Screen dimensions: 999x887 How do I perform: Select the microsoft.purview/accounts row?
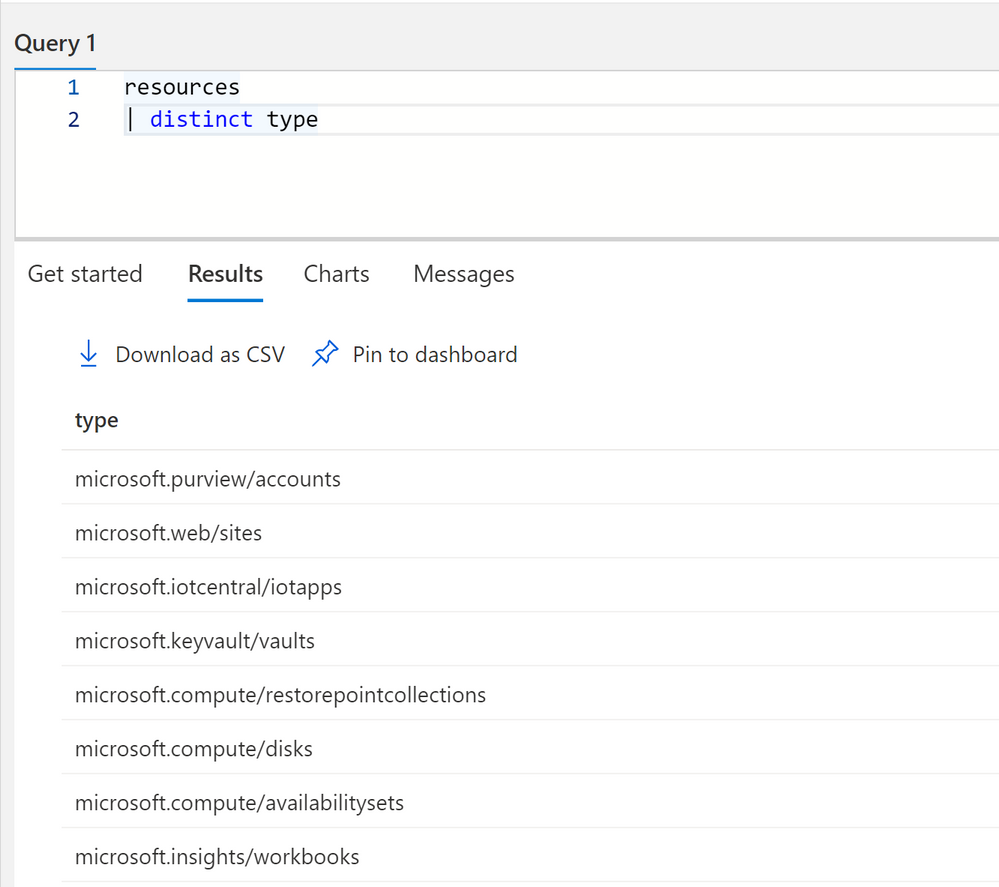tap(530, 479)
